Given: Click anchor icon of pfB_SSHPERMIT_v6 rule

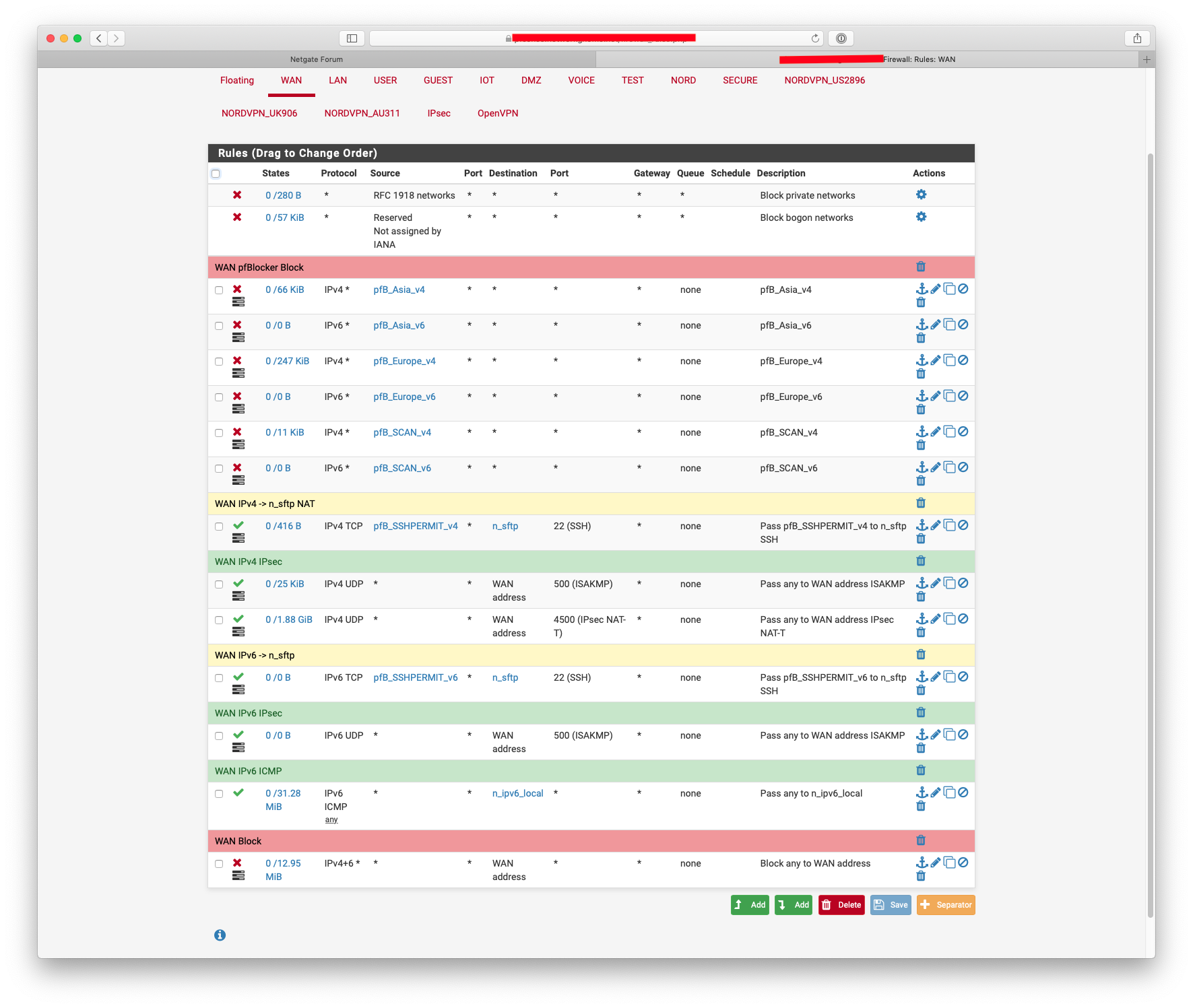Looking at the screenshot, I should (x=922, y=677).
